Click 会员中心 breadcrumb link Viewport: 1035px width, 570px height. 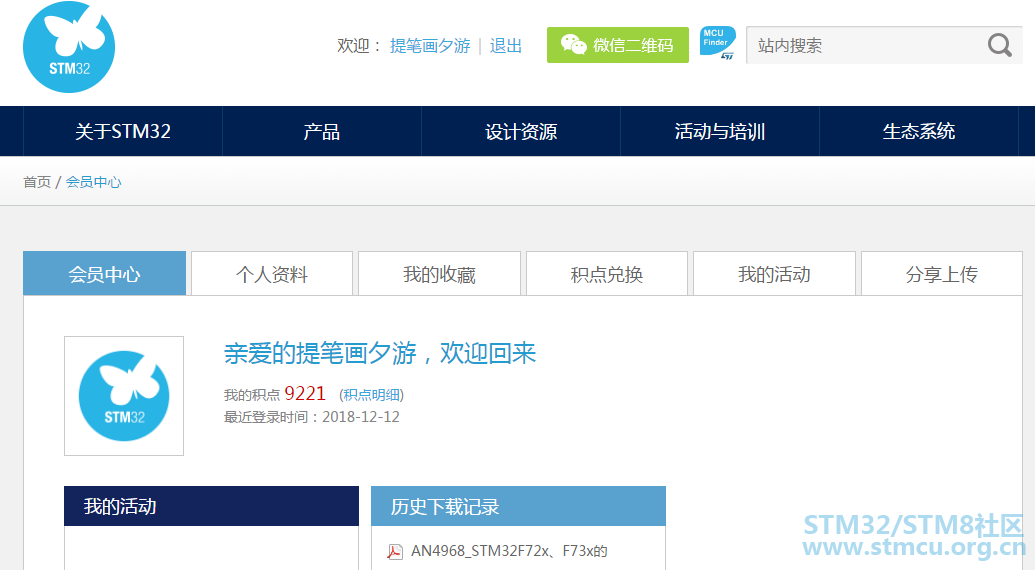point(93,182)
